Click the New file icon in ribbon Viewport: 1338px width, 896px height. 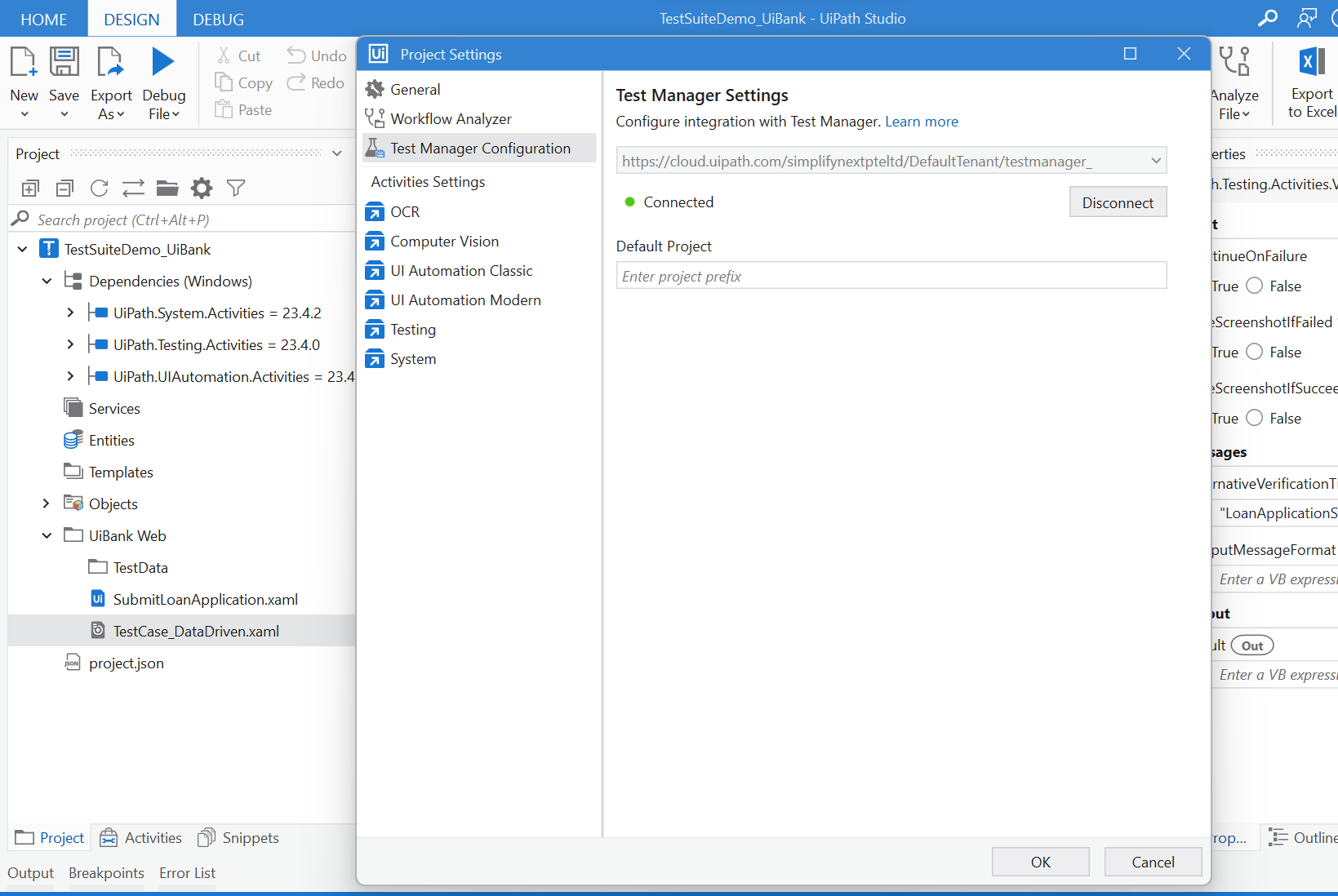[24, 63]
